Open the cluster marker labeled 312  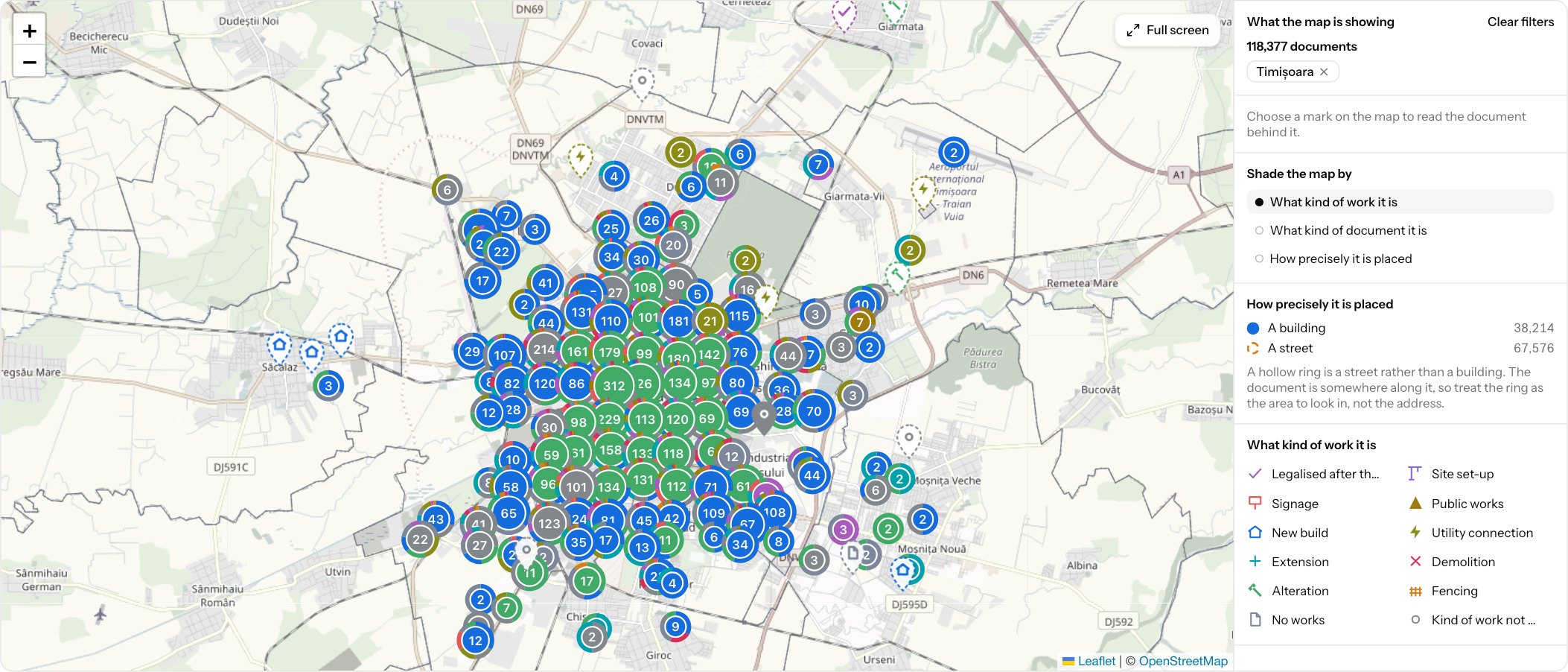click(614, 385)
